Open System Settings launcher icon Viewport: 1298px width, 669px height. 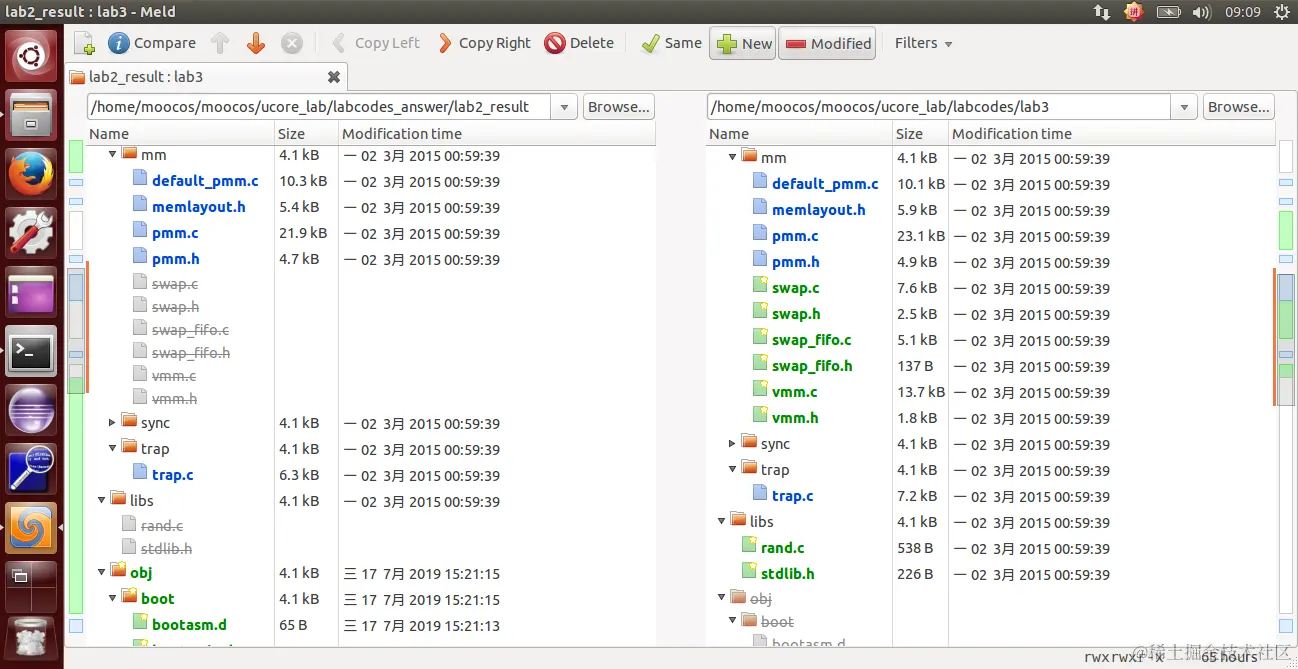coord(32,233)
